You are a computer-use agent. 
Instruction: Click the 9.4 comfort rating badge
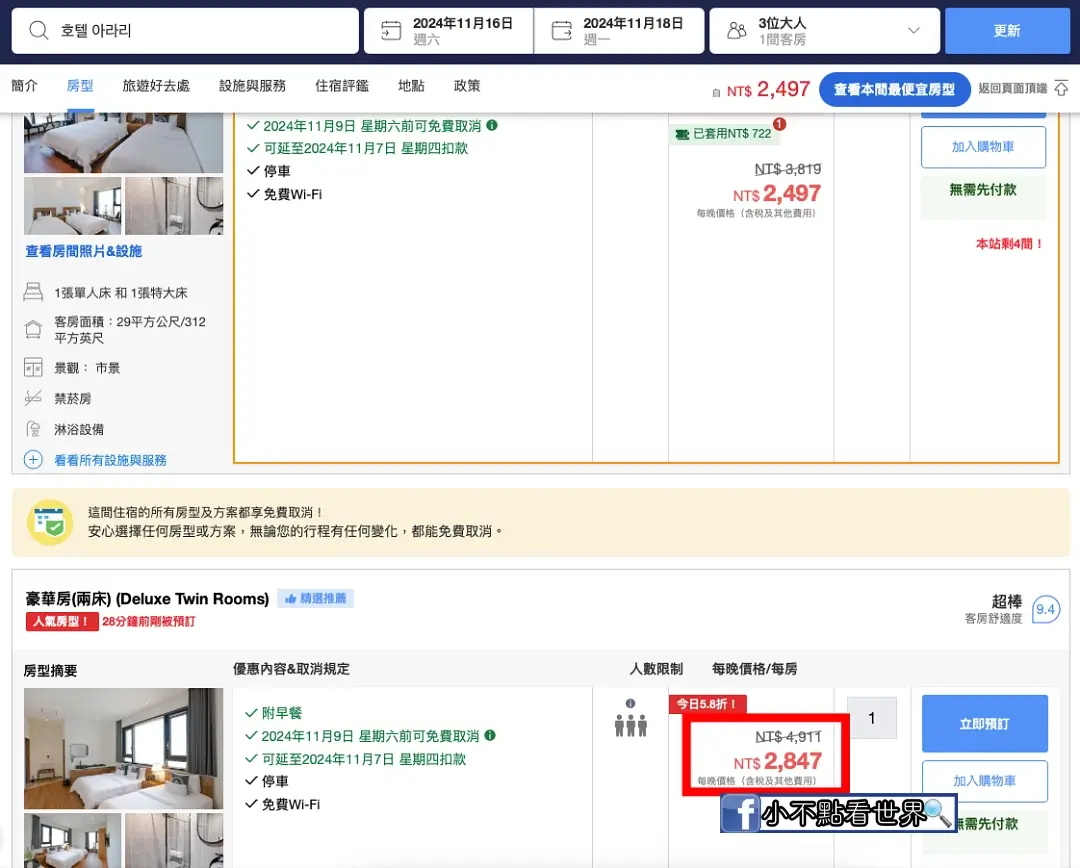pos(1046,609)
